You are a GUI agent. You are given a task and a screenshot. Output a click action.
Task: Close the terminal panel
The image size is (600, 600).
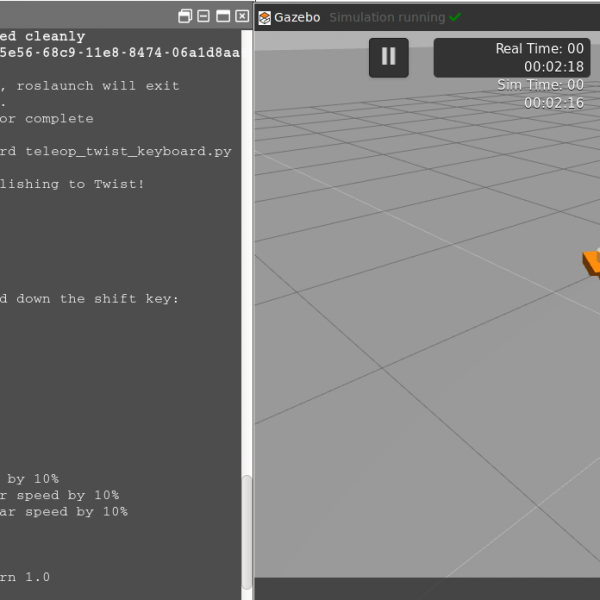coord(242,16)
